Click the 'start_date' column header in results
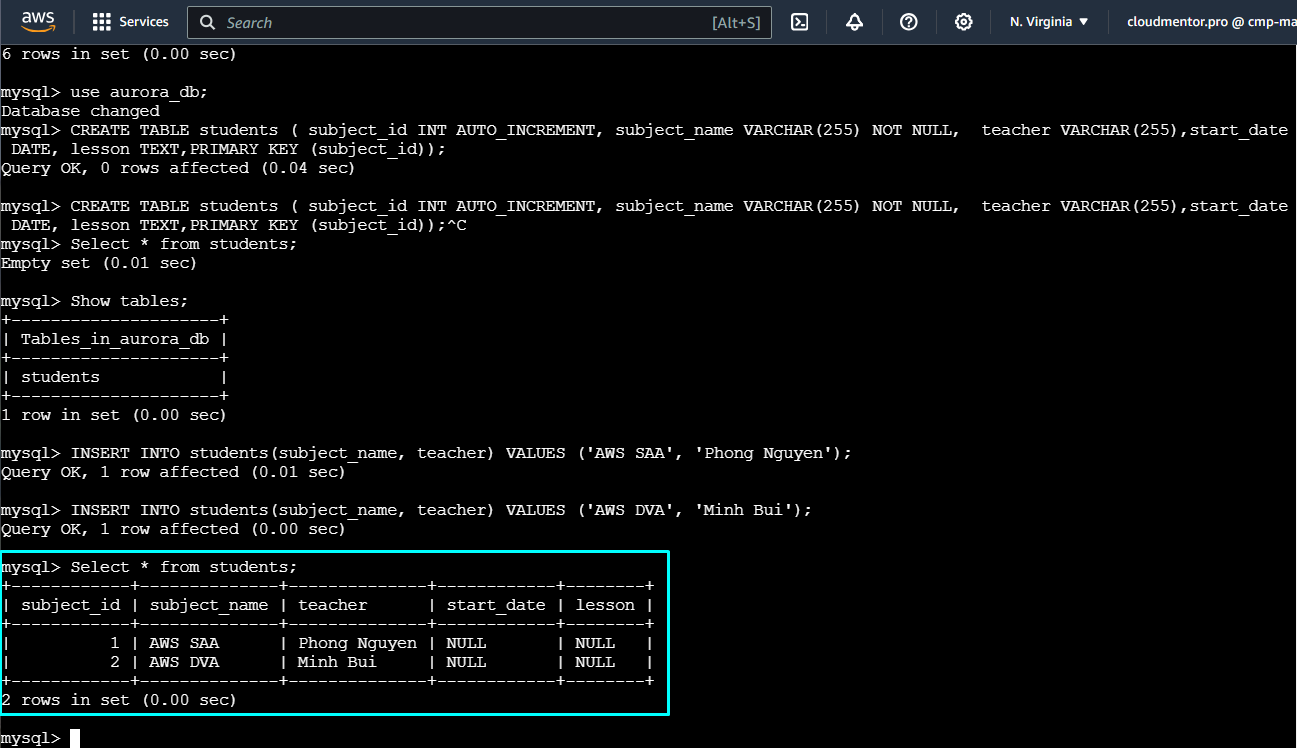1297x748 pixels. pos(496,605)
